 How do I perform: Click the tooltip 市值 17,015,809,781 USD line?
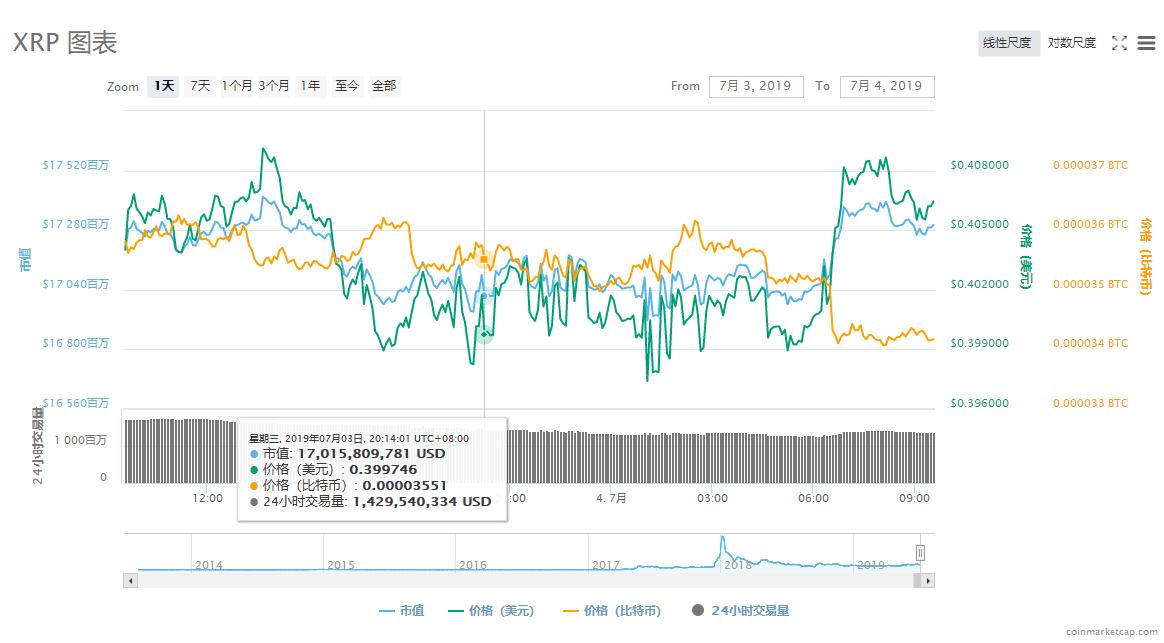pos(348,454)
